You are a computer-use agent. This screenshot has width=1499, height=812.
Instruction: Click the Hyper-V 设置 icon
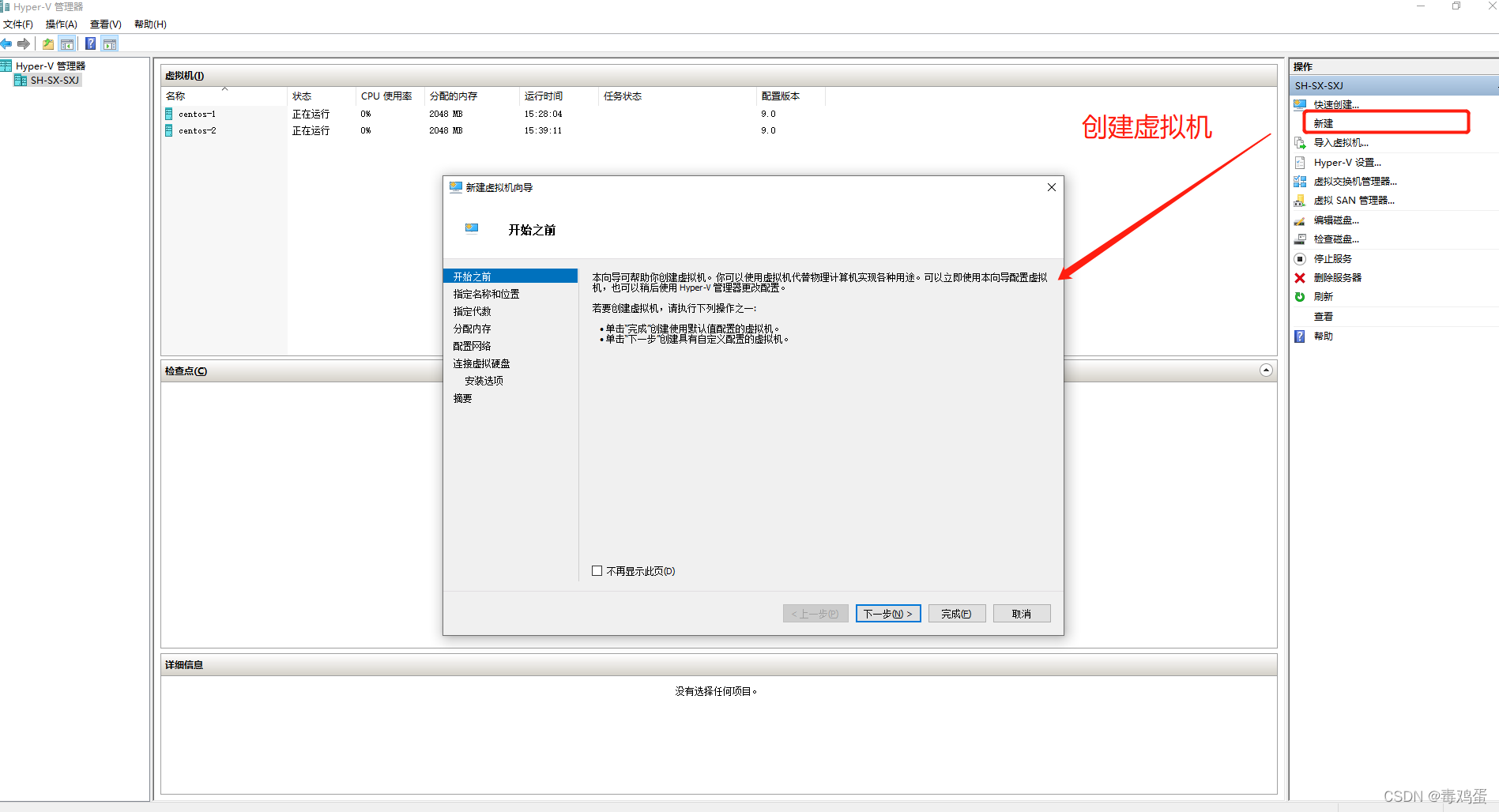[1300, 163]
